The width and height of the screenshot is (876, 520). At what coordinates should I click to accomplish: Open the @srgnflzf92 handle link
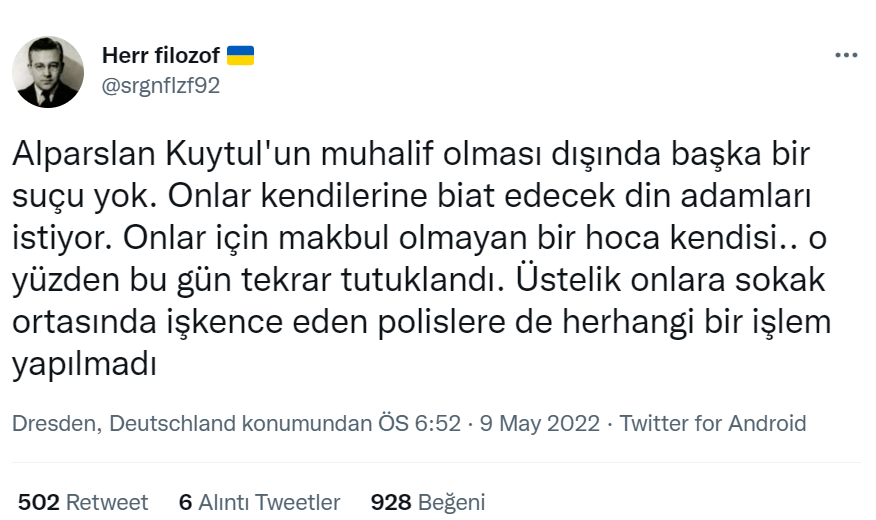coord(161,85)
